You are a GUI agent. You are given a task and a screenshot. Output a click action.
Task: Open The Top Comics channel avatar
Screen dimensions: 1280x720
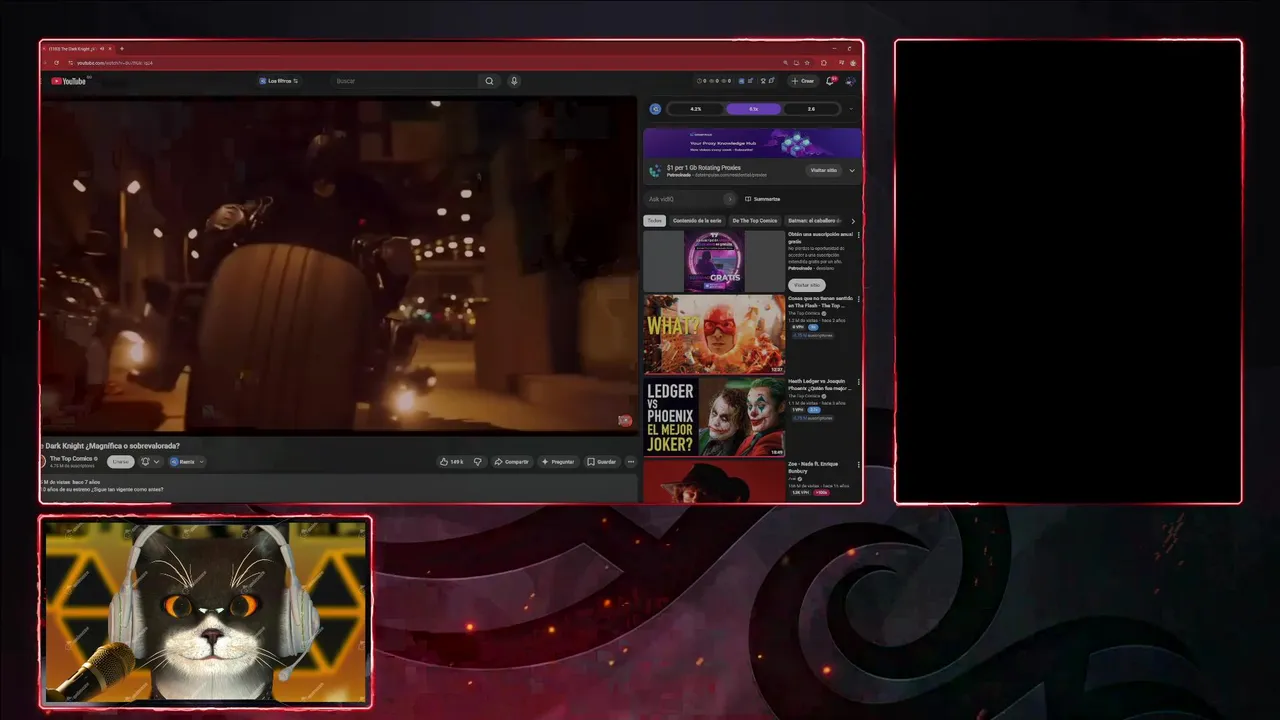coord(43,461)
